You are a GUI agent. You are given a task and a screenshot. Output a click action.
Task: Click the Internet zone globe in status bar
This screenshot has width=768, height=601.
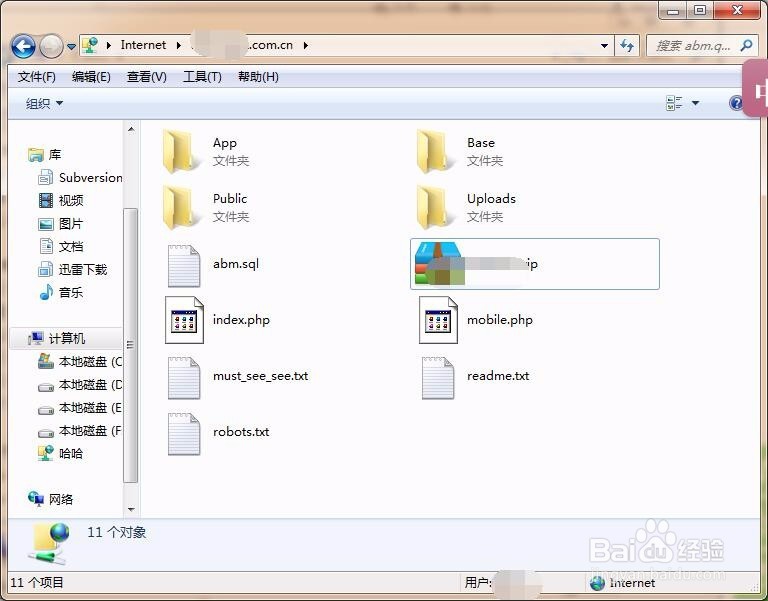point(597,583)
